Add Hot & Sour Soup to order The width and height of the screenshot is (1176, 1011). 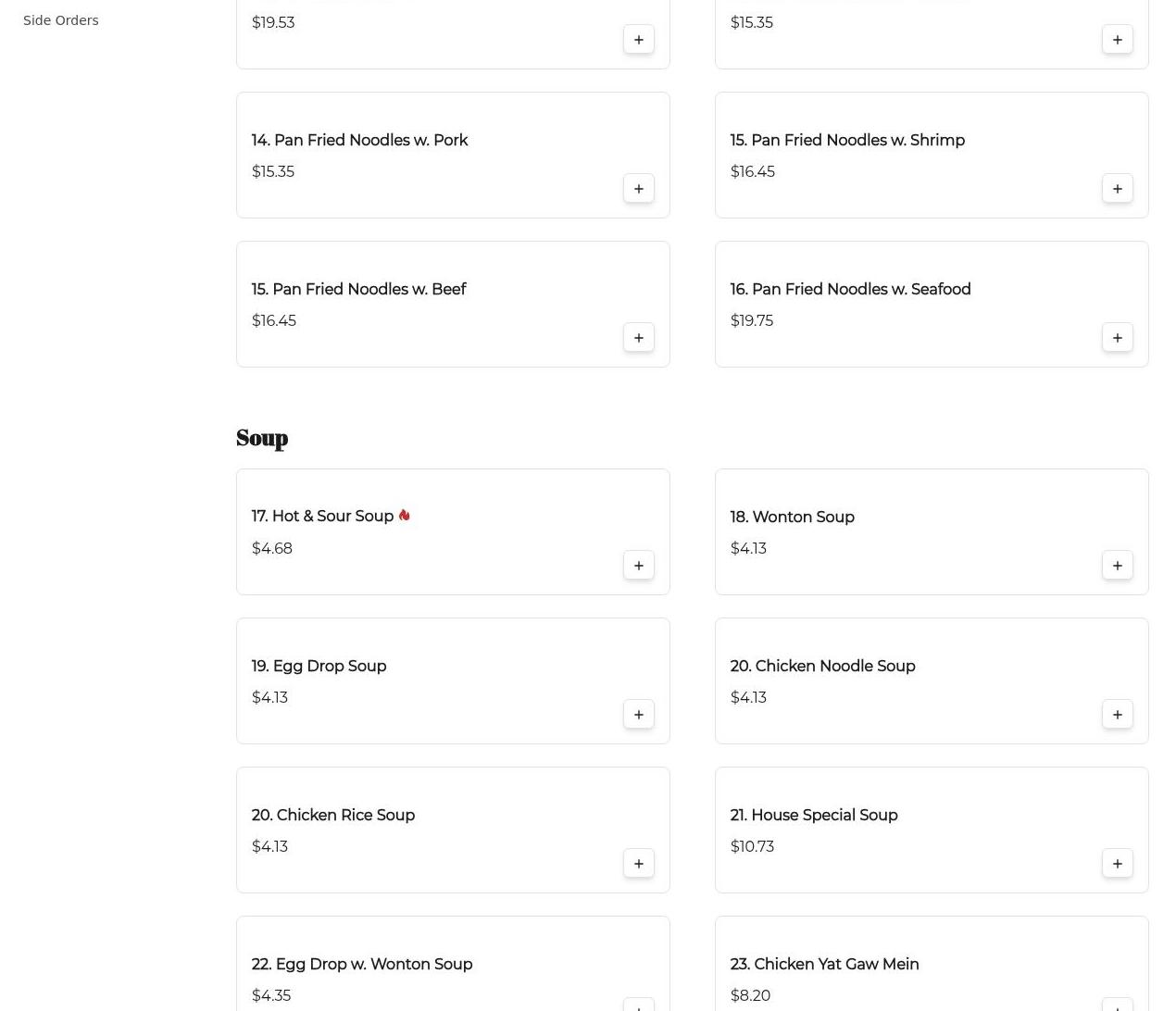[x=638, y=565]
